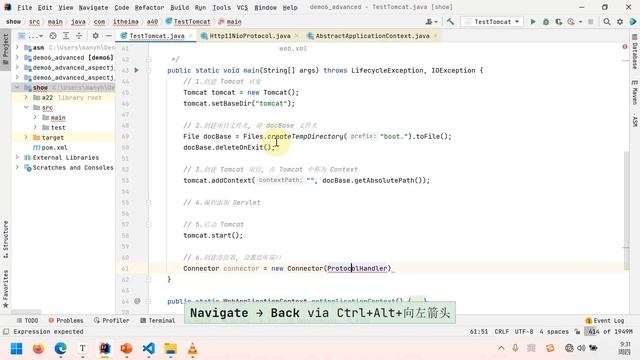
Task: Click the 4 spaces indent status entry
Action: point(554,332)
